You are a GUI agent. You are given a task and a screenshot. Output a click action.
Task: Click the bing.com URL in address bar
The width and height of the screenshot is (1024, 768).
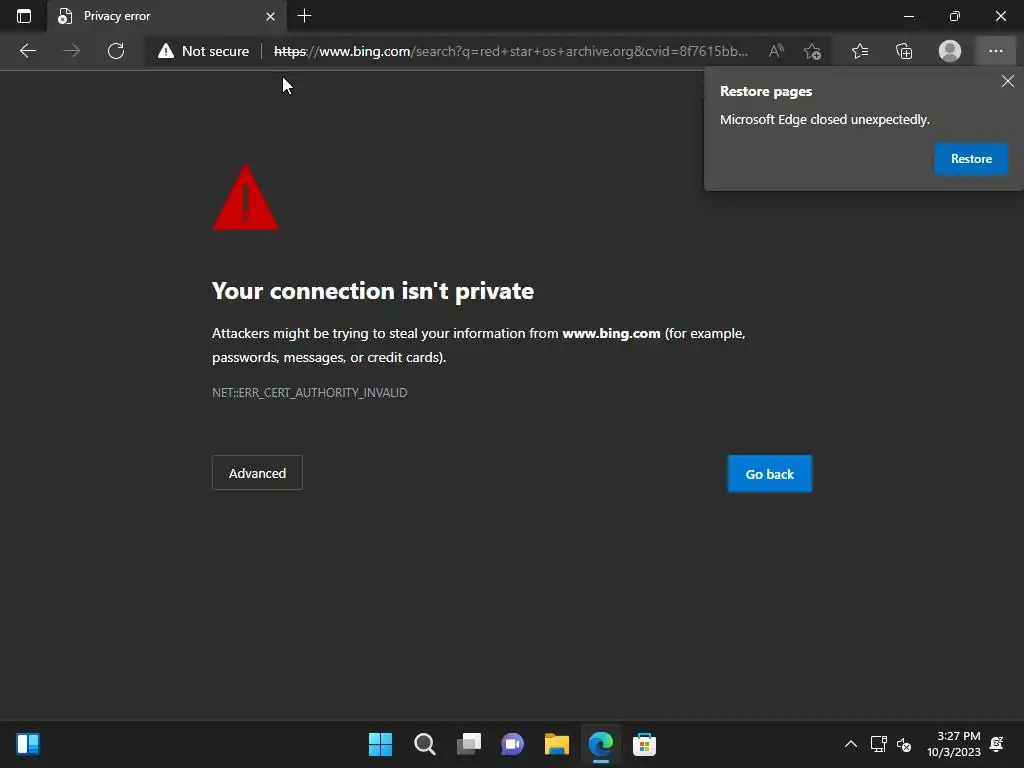(511, 51)
